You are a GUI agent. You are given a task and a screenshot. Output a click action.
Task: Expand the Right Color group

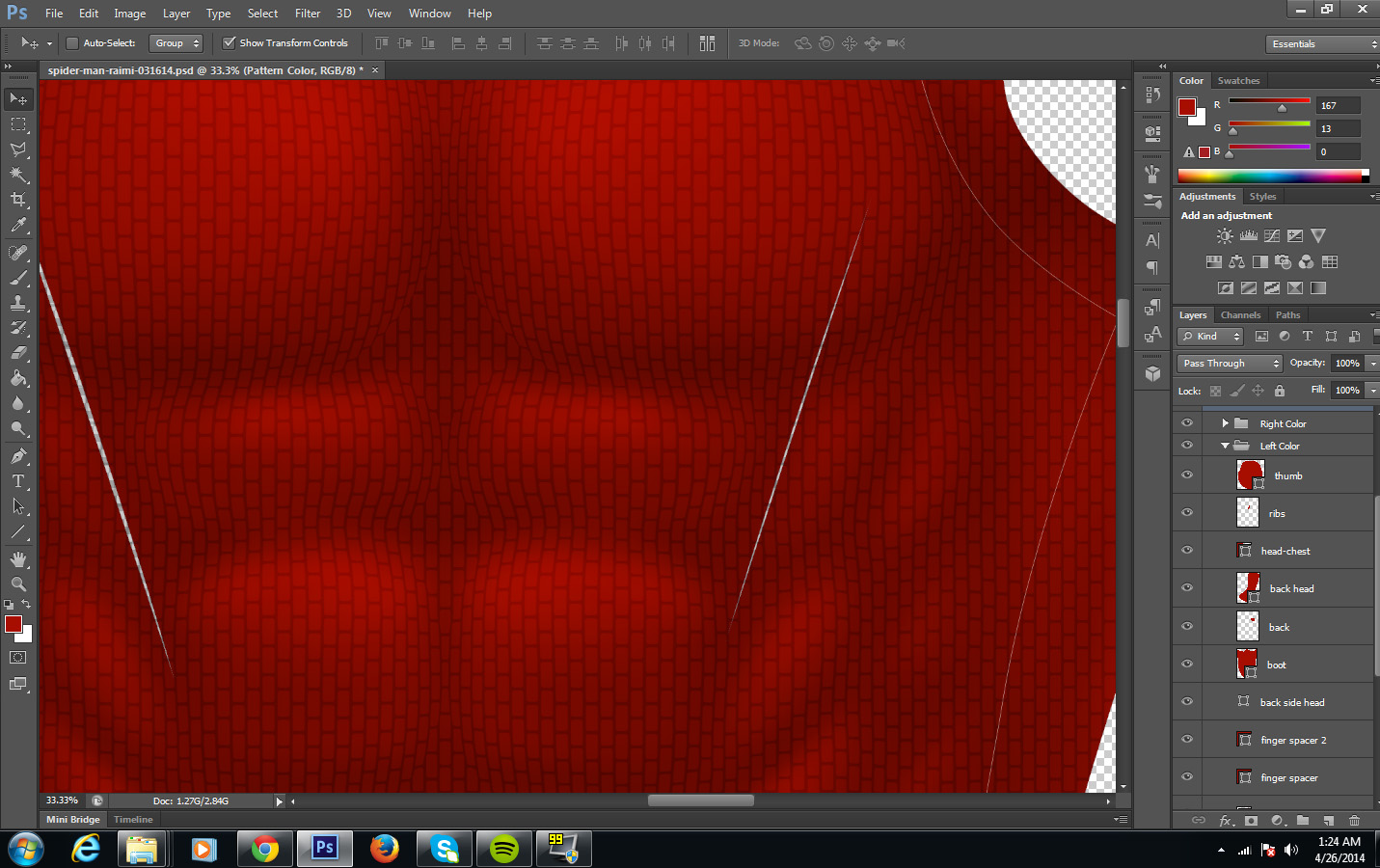point(1225,423)
